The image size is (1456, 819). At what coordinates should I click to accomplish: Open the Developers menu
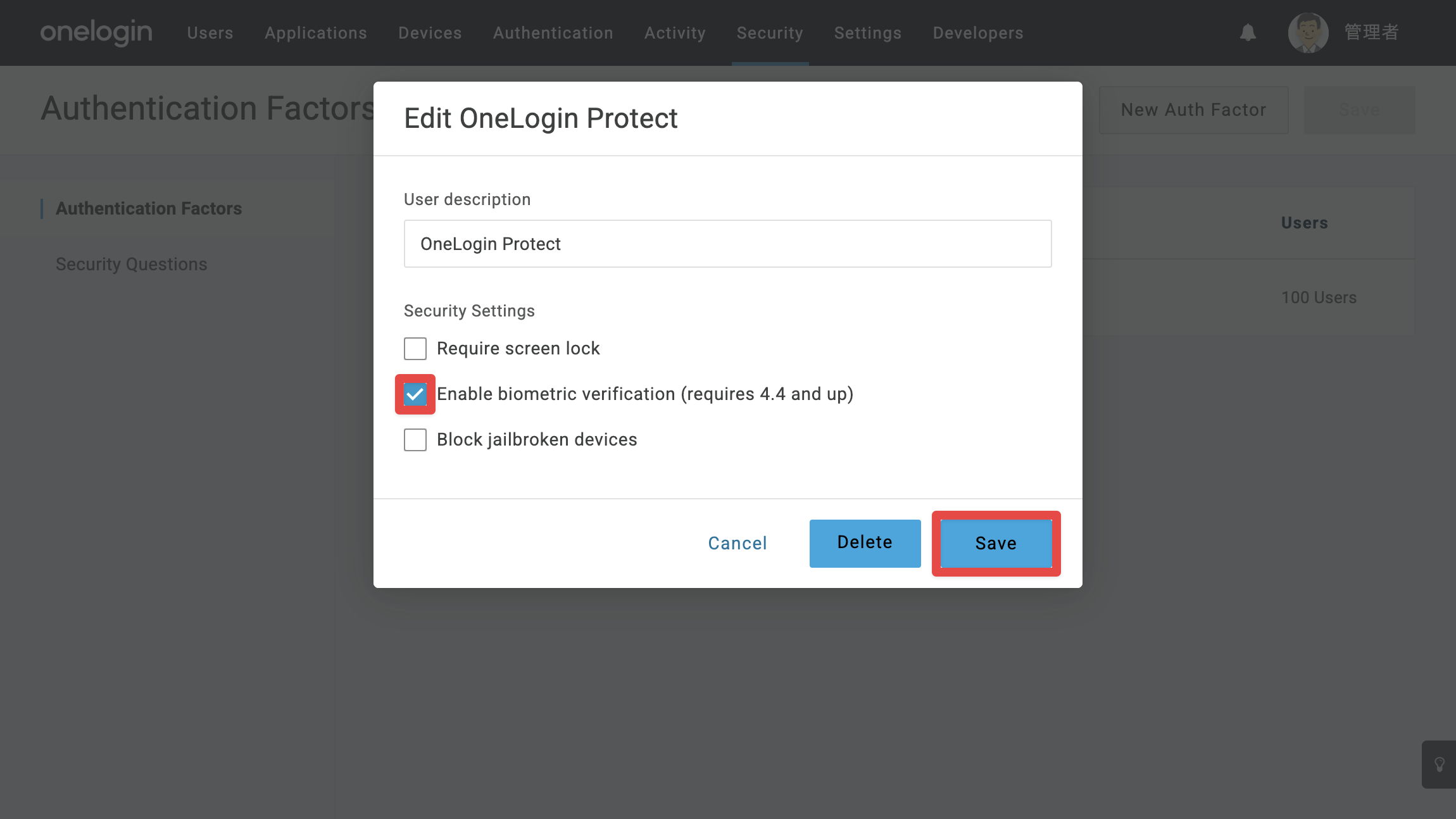[x=978, y=33]
